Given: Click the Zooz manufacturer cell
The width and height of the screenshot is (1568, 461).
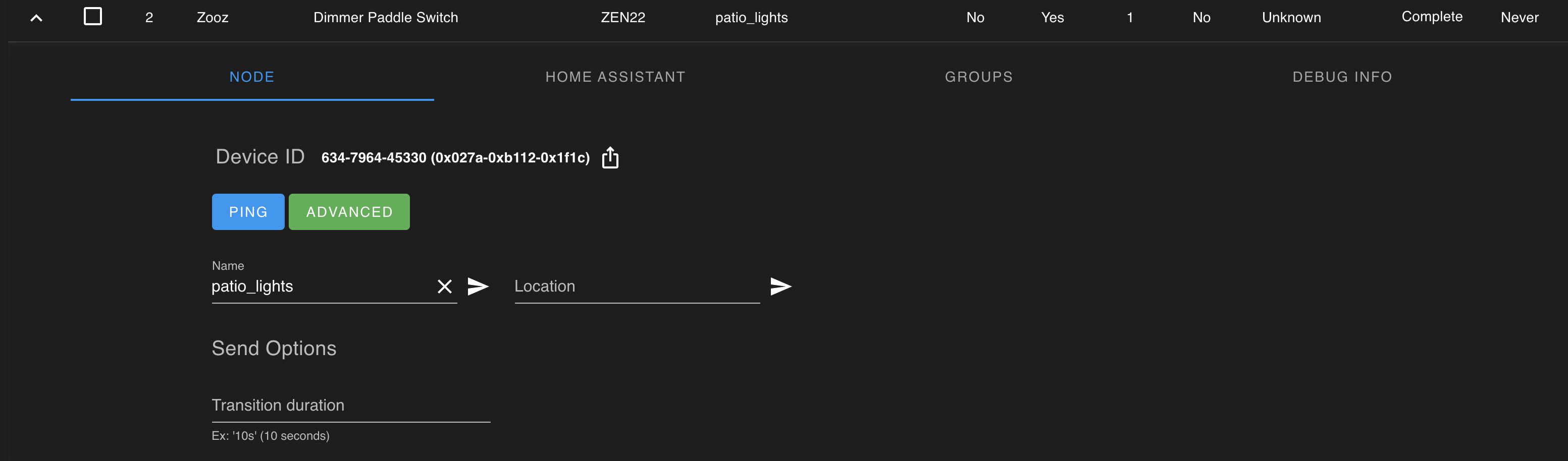Looking at the screenshot, I should (x=211, y=17).
